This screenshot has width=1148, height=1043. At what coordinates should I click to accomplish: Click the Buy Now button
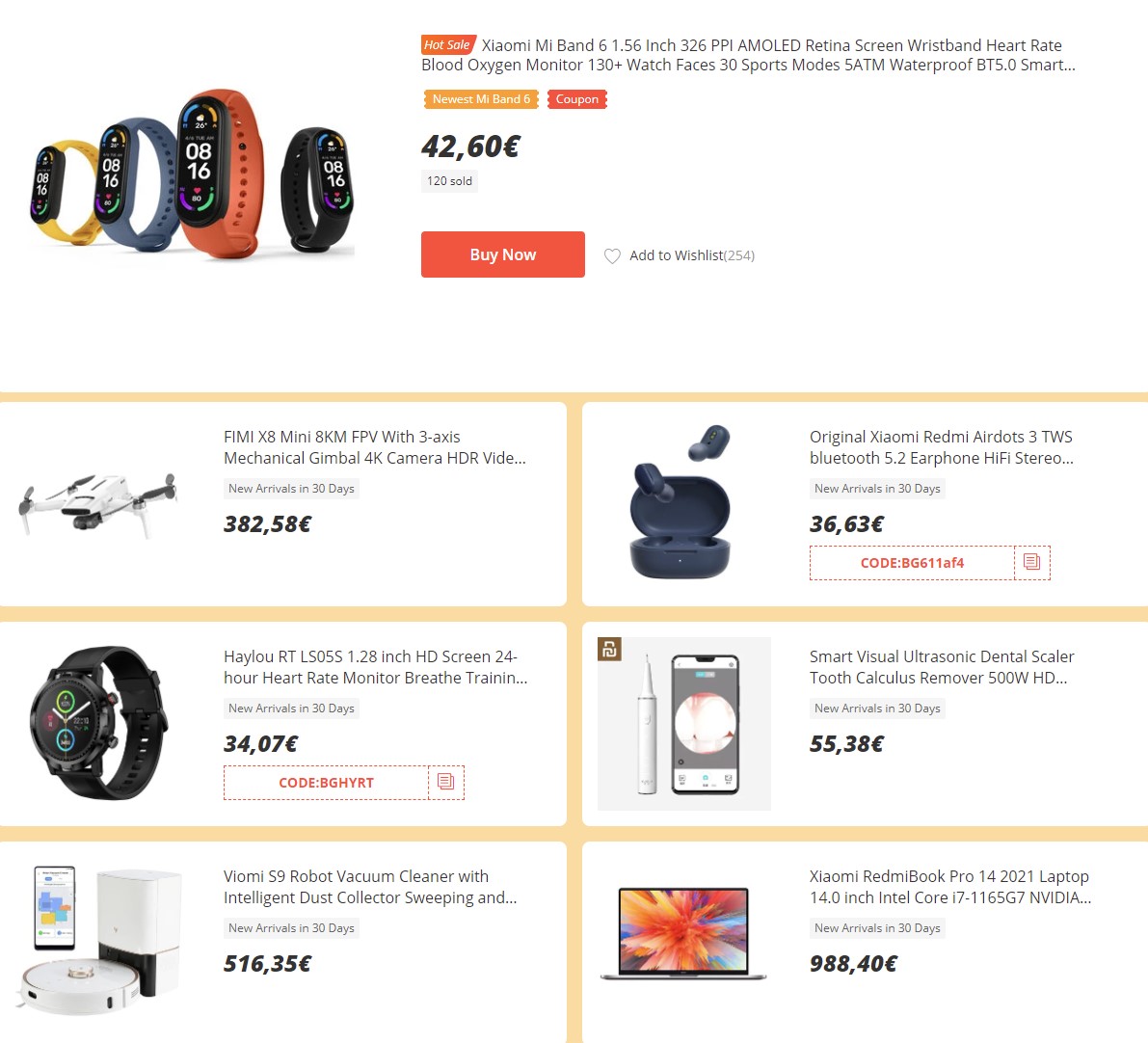[503, 254]
